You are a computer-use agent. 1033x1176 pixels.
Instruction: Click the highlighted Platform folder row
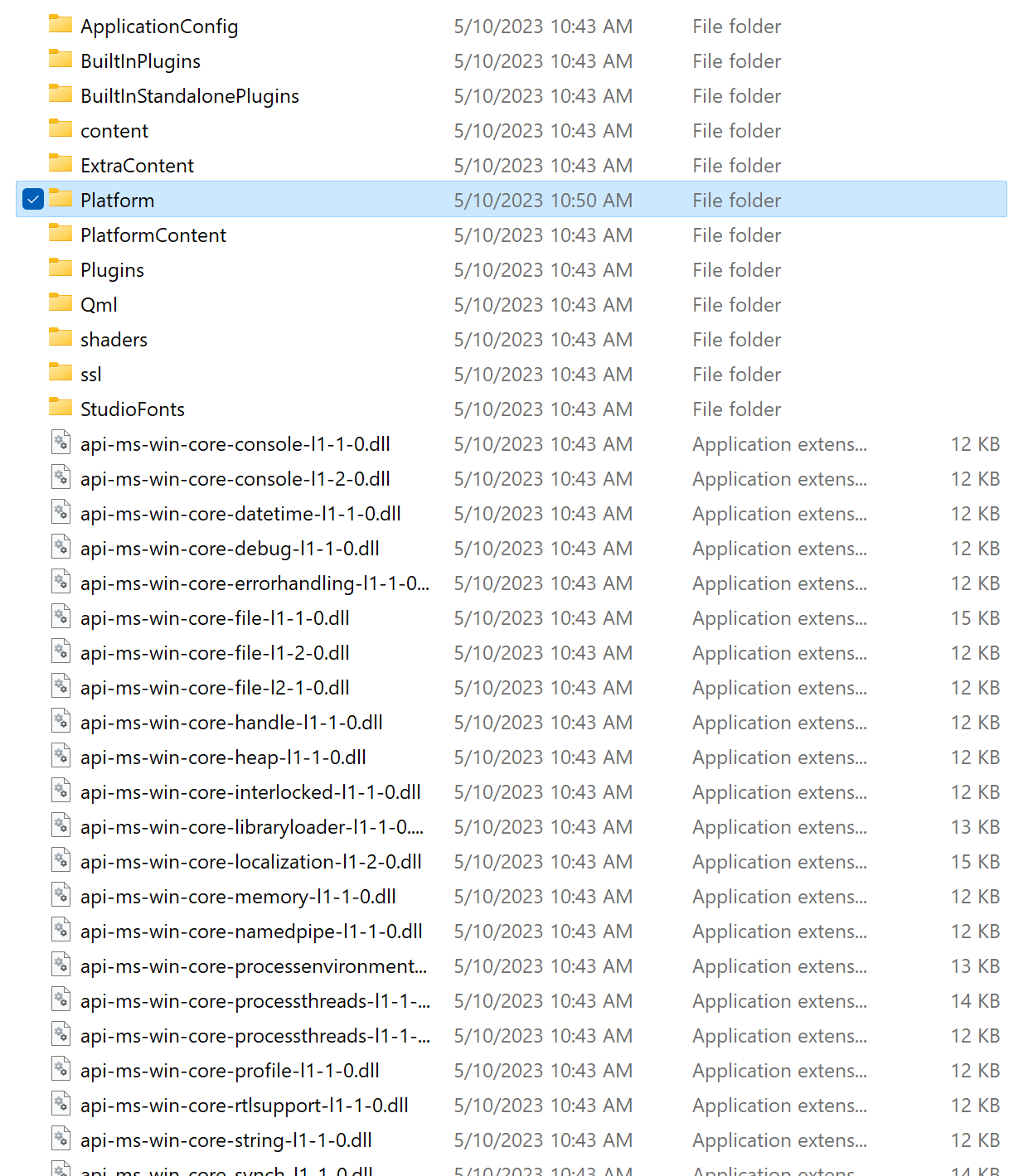332,199
